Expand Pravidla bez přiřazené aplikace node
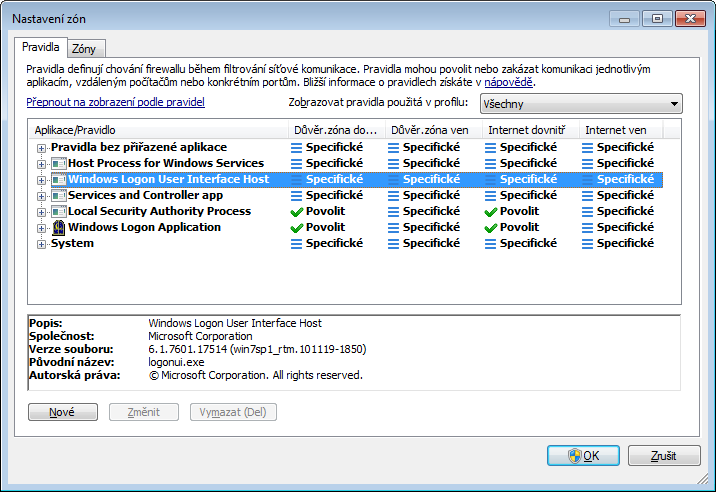Screen dimensions: 716x492 (41, 148)
